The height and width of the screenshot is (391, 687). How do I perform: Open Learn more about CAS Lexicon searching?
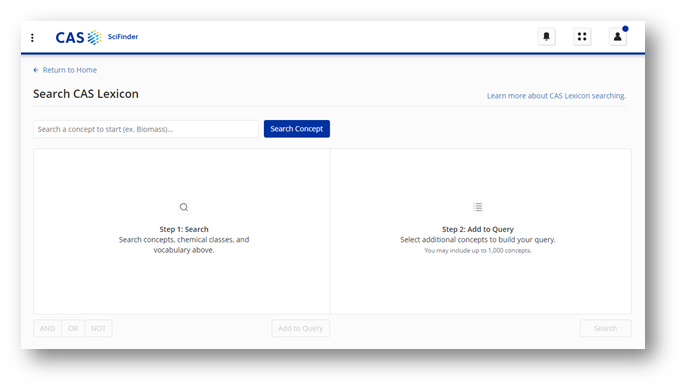(x=556, y=96)
